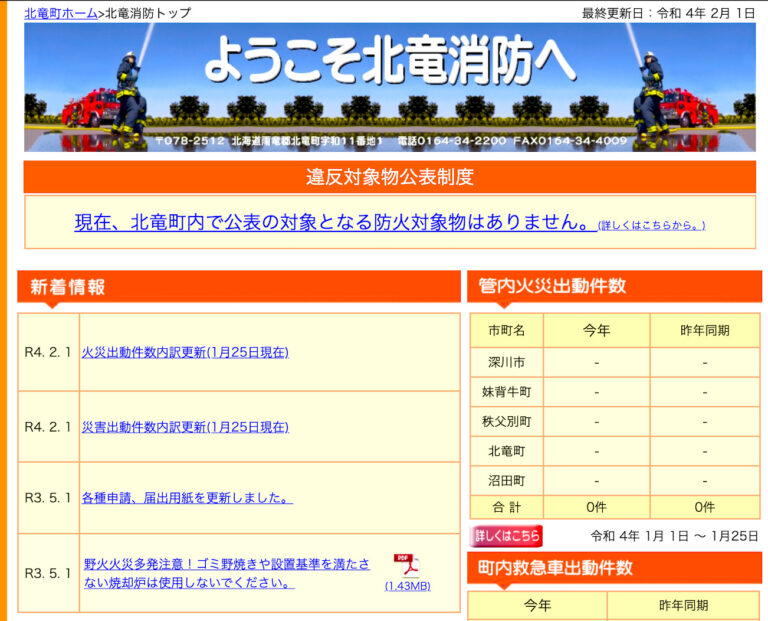Open the 野火火災多発注意 notice link
Image resolution: width=768 pixels, height=621 pixels.
point(225,573)
